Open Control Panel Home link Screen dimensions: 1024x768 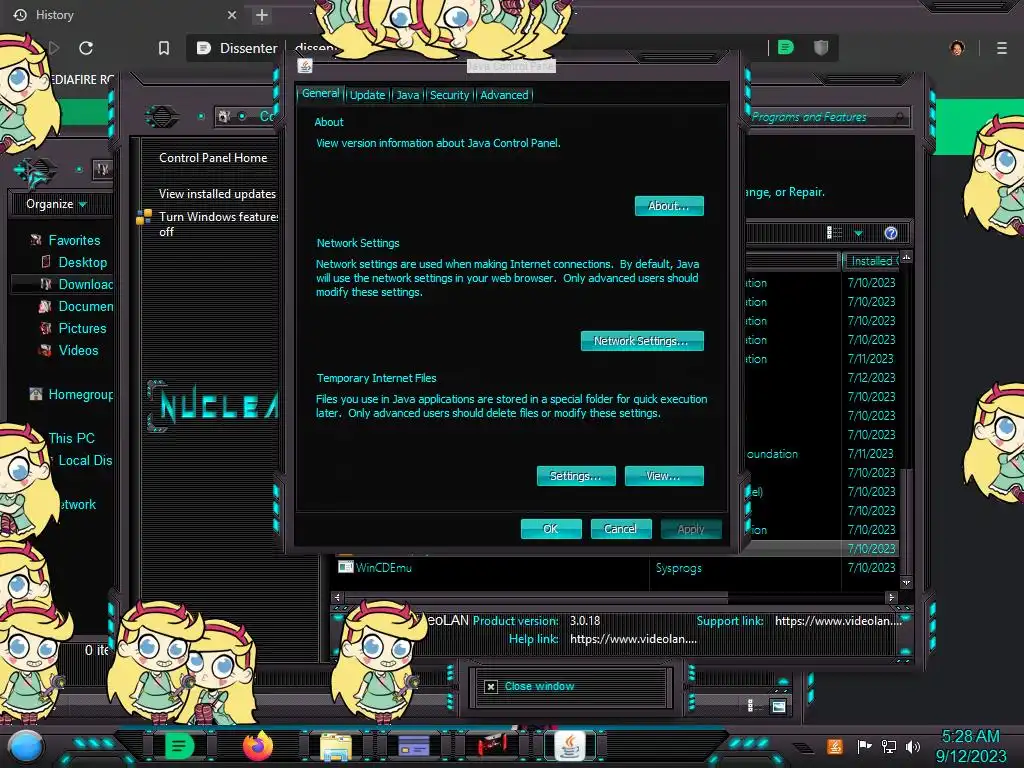(213, 158)
